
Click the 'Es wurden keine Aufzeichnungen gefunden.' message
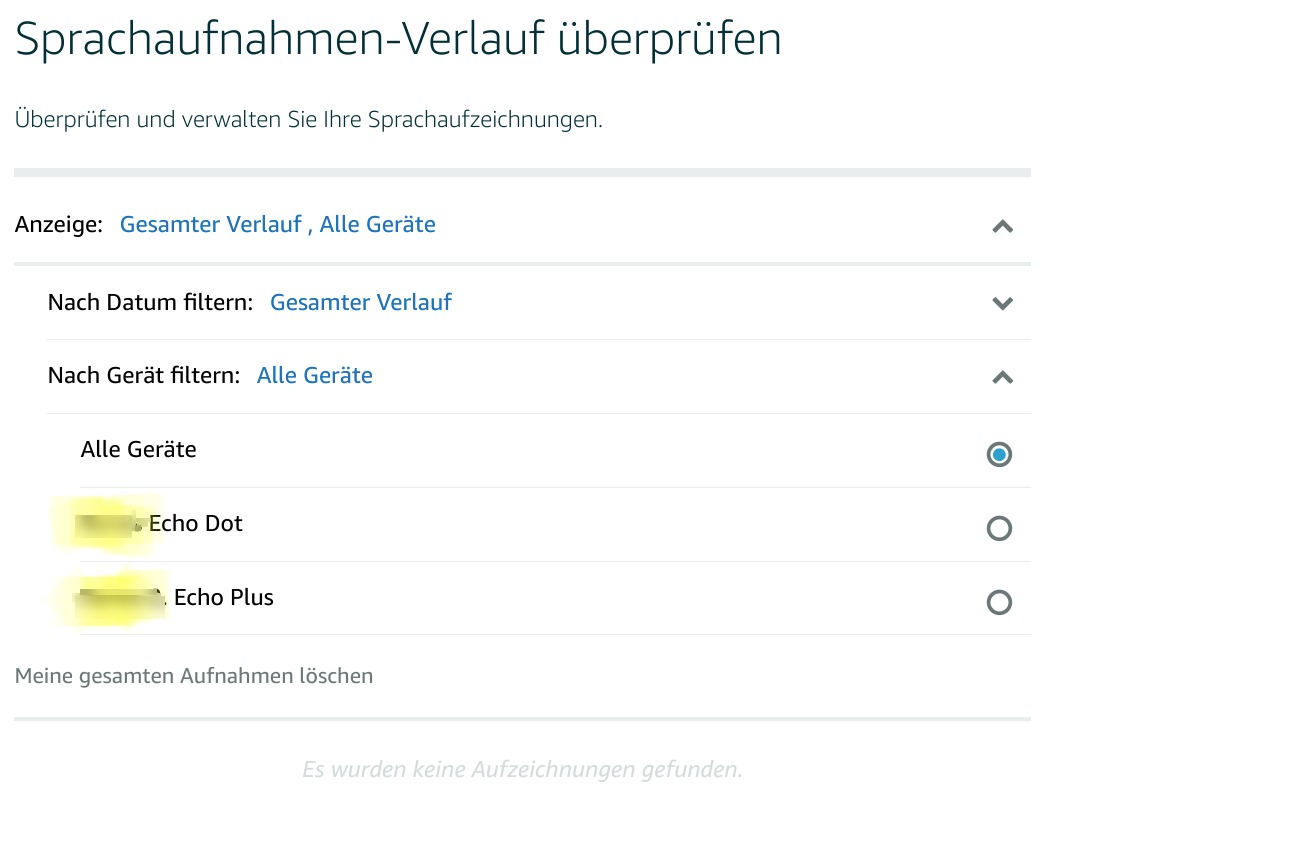coord(522,769)
